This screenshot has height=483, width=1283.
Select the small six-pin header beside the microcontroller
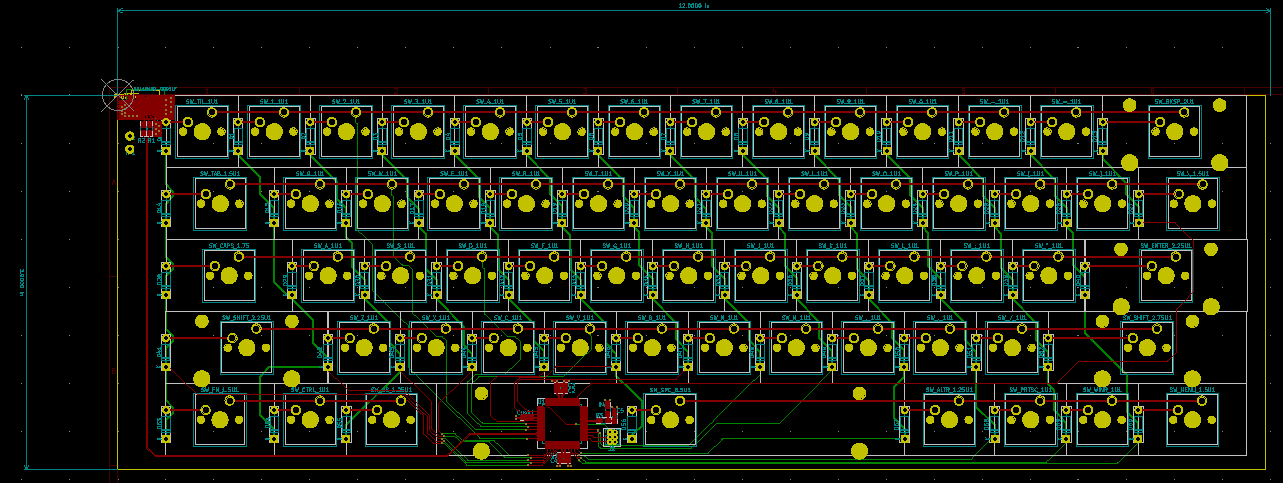point(611,436)
